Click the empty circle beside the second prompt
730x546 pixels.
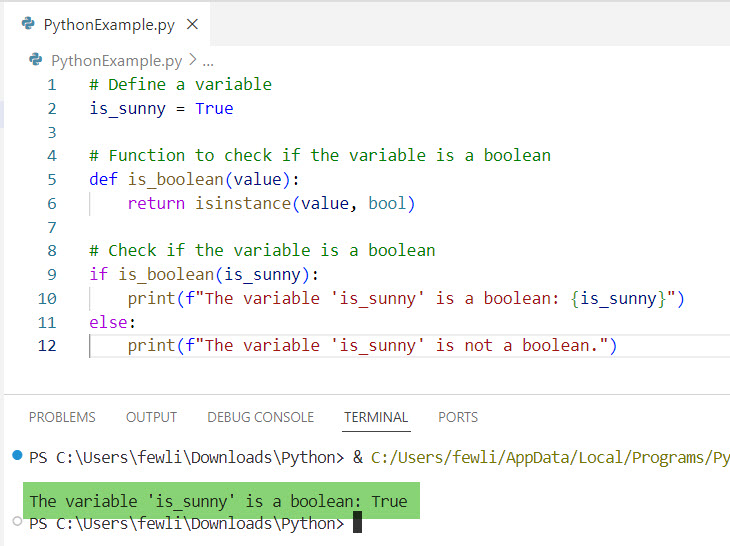(17, 521)
